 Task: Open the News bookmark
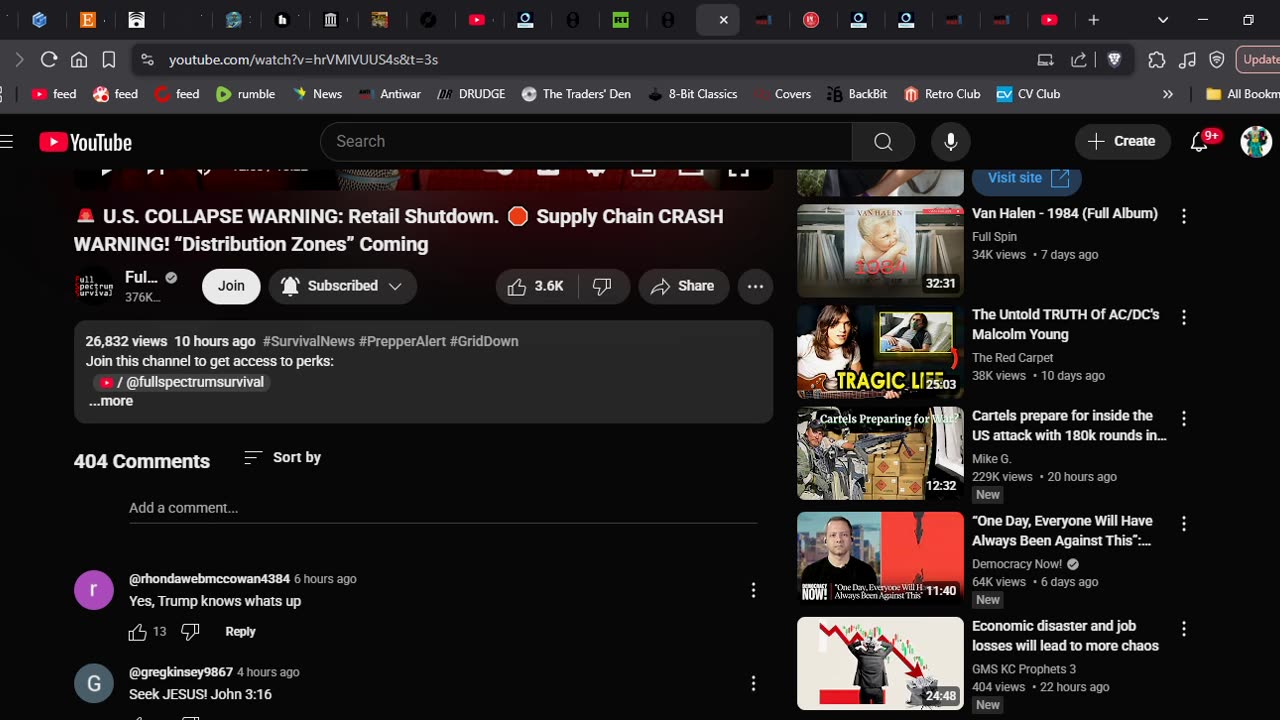[x=317, y=94]
